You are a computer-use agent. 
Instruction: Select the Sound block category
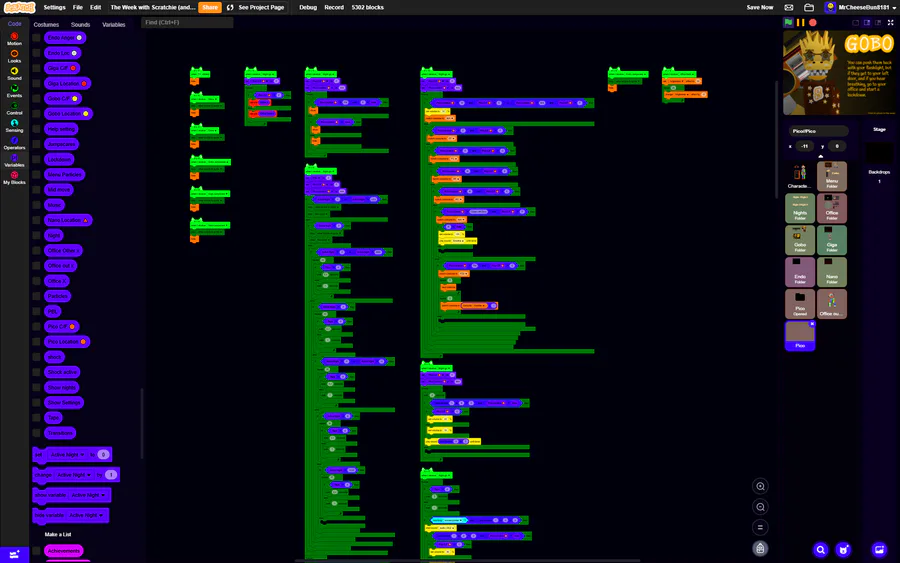click(14, 73)
